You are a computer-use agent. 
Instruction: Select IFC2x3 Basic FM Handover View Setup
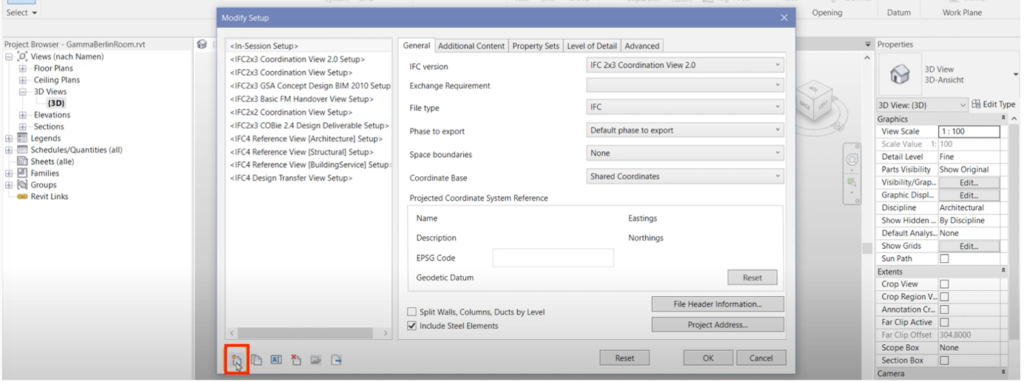point(302,99)
